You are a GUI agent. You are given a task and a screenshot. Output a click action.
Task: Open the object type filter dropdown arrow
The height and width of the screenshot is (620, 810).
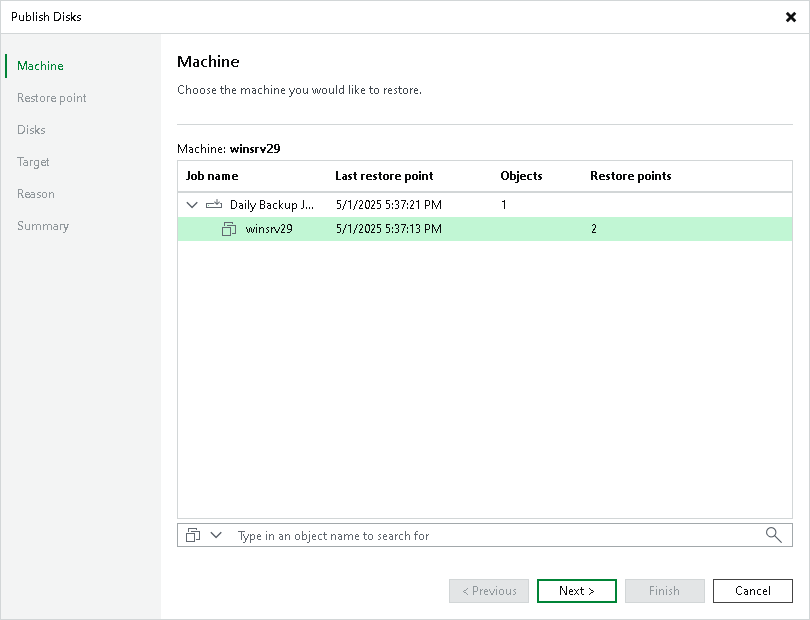tap(216, 535)
